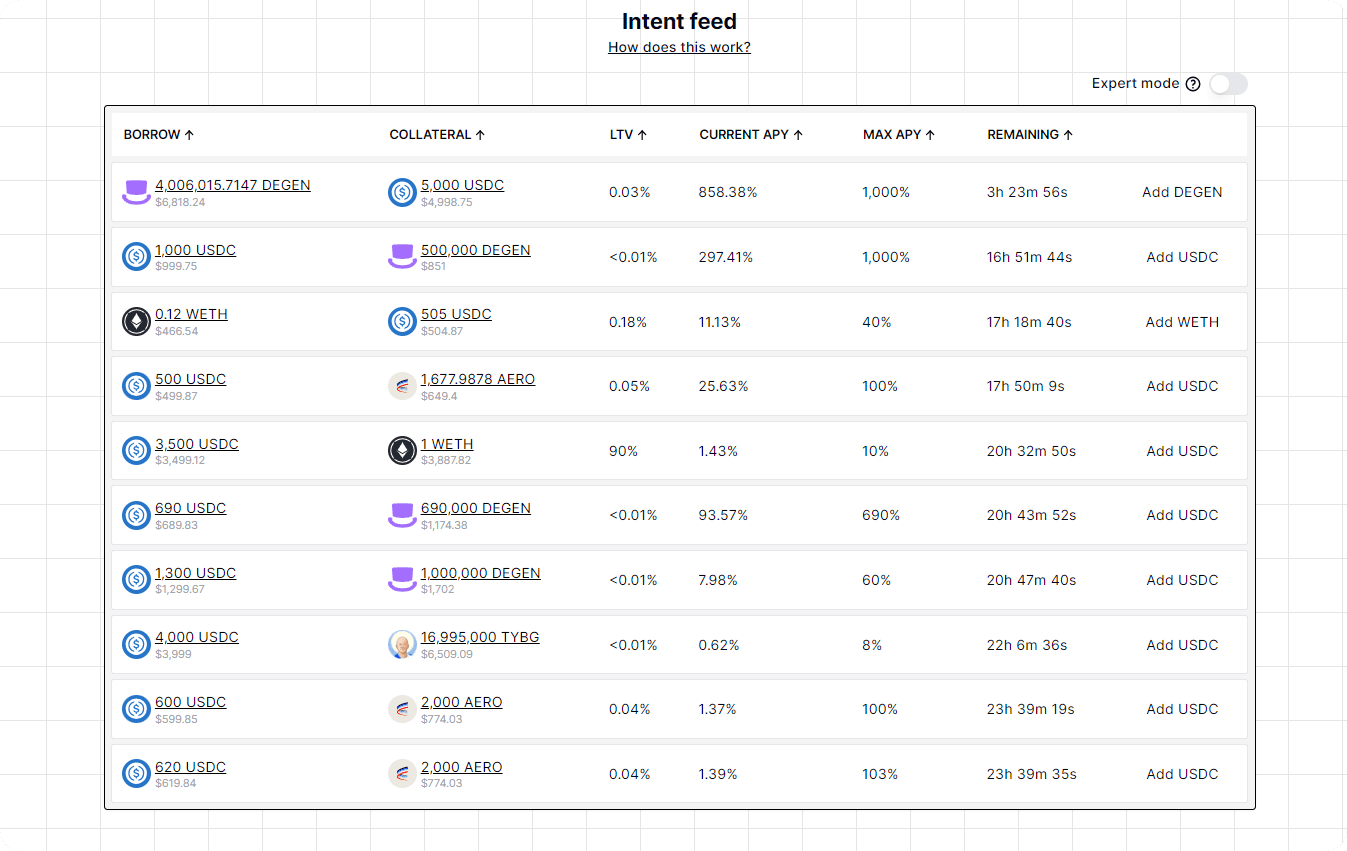Click the USDC icon beside 3,500 USDC

coord(136,451)
